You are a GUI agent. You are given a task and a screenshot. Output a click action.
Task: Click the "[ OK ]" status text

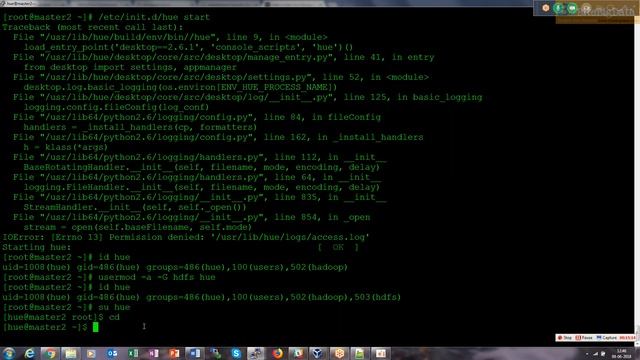[x=338, y=247]
